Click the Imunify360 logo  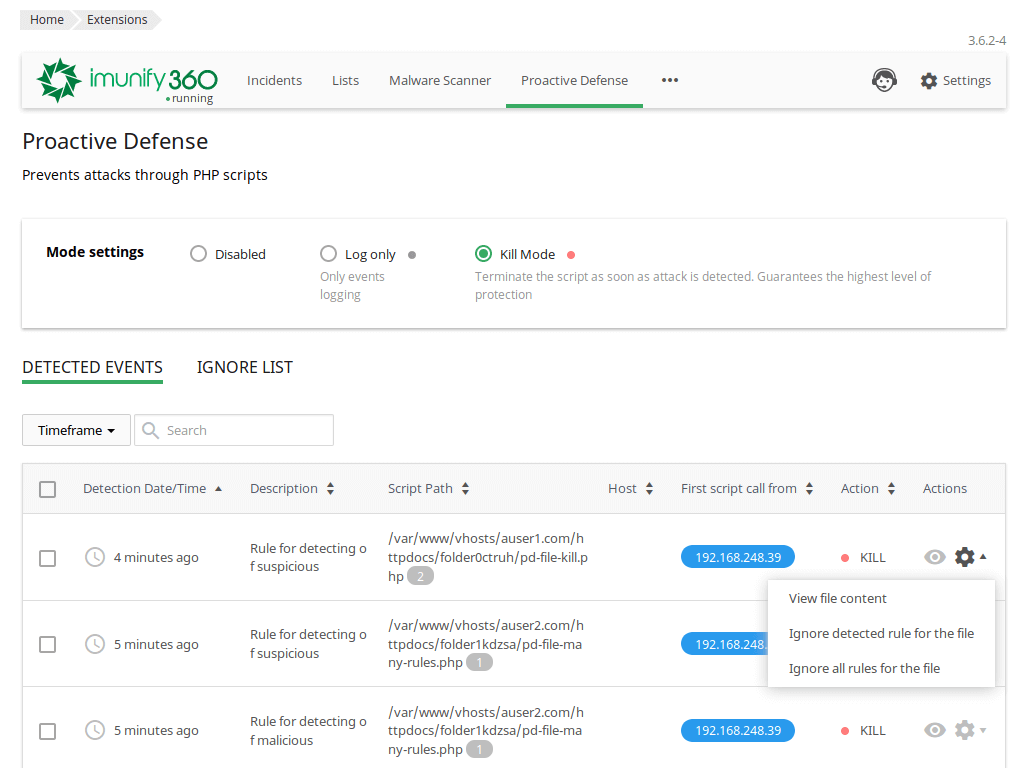click(x=127, y=80)
